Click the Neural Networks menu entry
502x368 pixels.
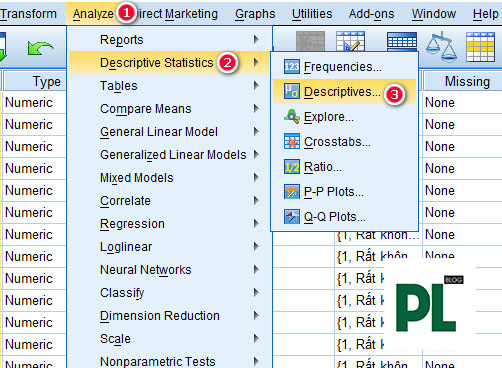pyautogui.click(x=169, y=270)
